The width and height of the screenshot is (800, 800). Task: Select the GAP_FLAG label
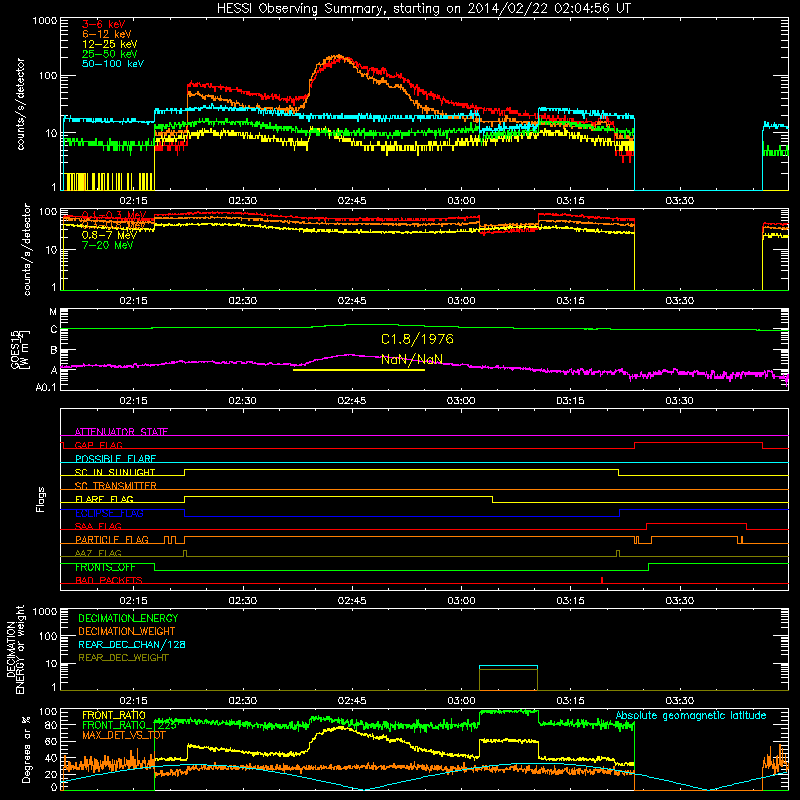pyautogui.click(x=98, y=445)
